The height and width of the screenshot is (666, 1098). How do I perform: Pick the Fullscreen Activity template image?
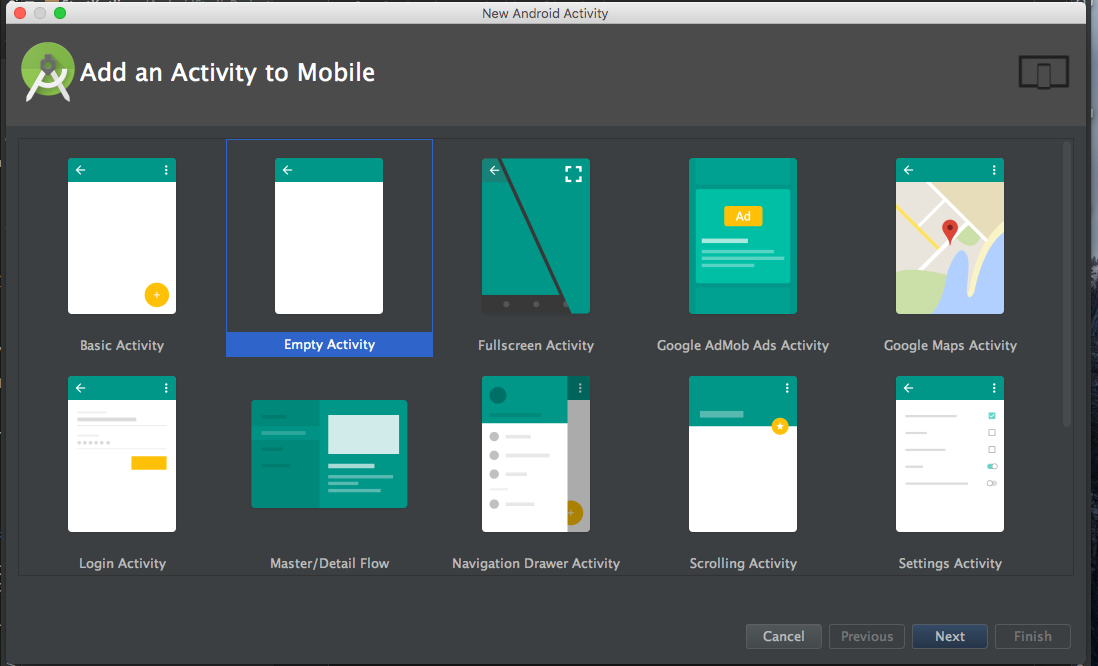point(536,236)
